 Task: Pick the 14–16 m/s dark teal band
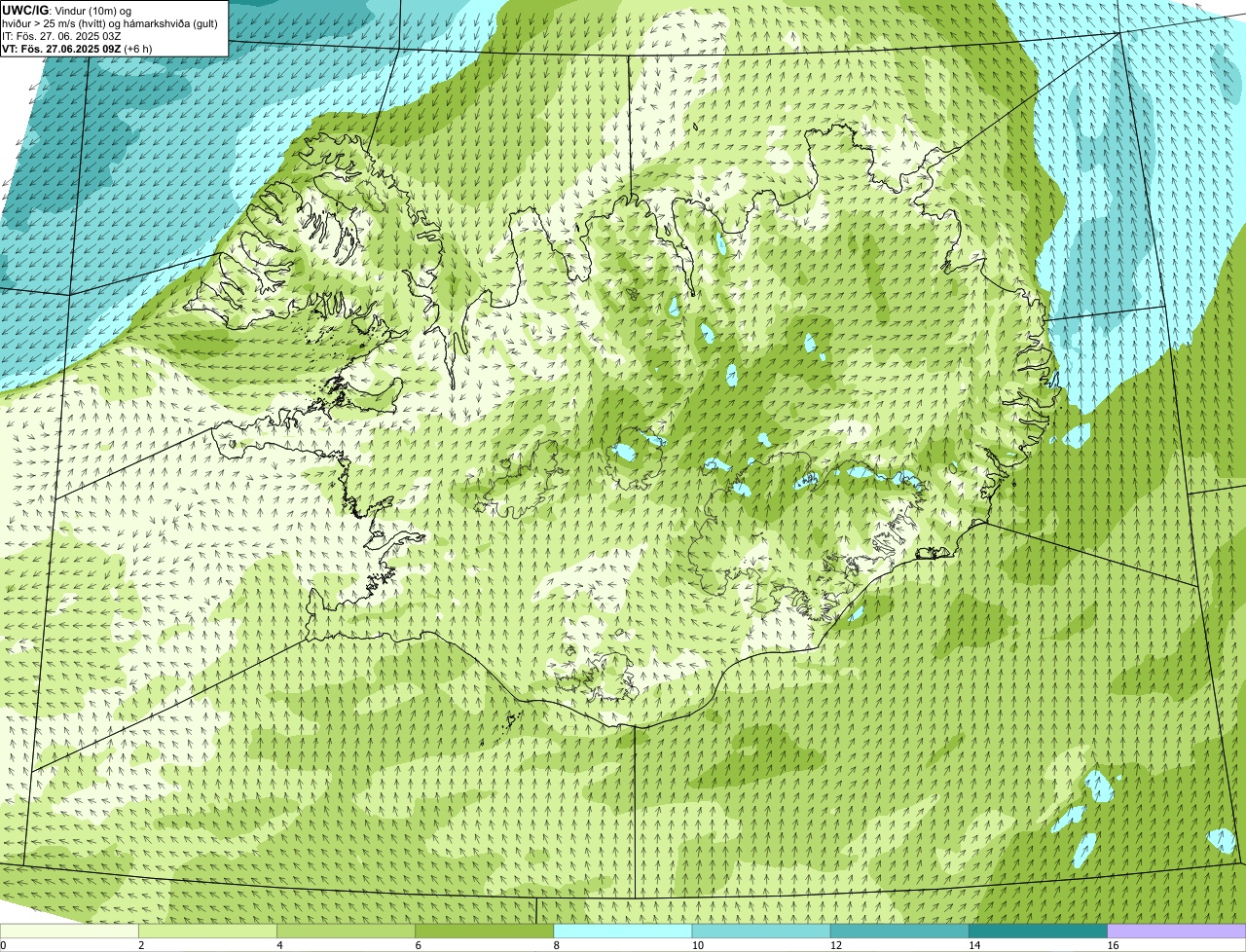coord(1039,932)
